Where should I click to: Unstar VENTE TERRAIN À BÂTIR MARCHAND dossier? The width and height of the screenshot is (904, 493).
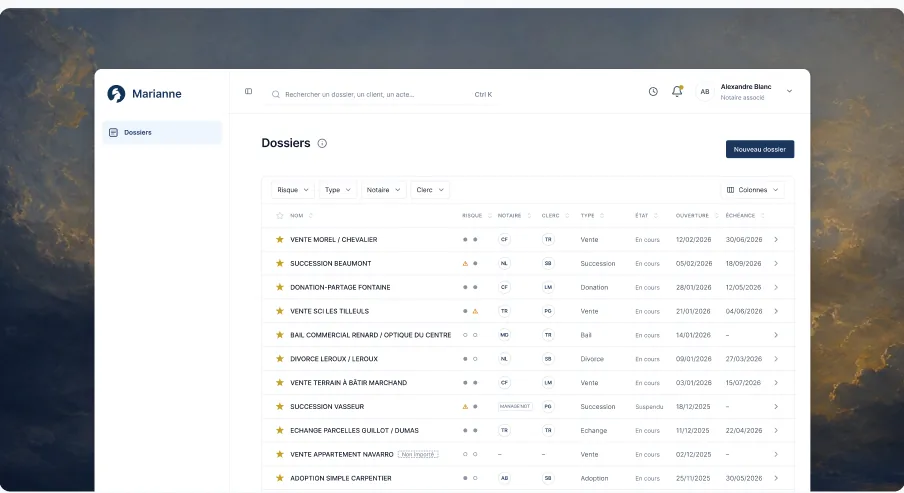pos(280,383)
